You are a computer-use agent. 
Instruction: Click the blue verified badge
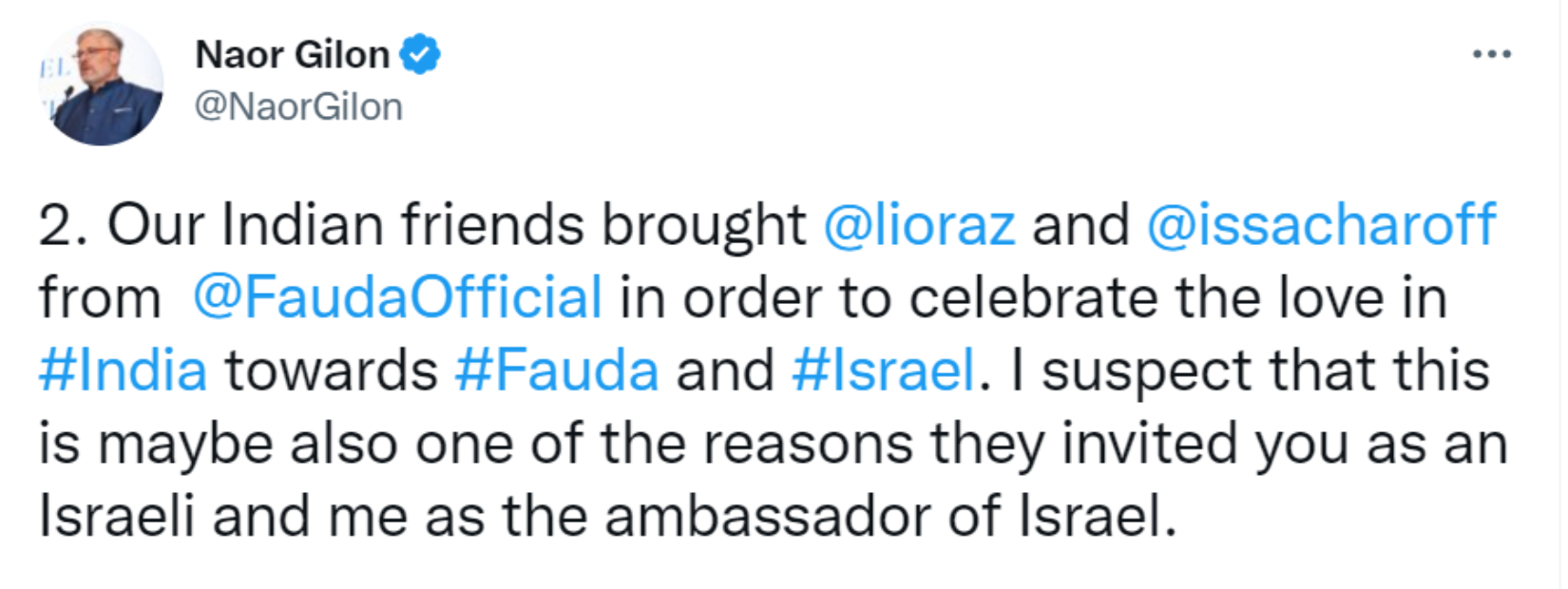click(419, 54)
